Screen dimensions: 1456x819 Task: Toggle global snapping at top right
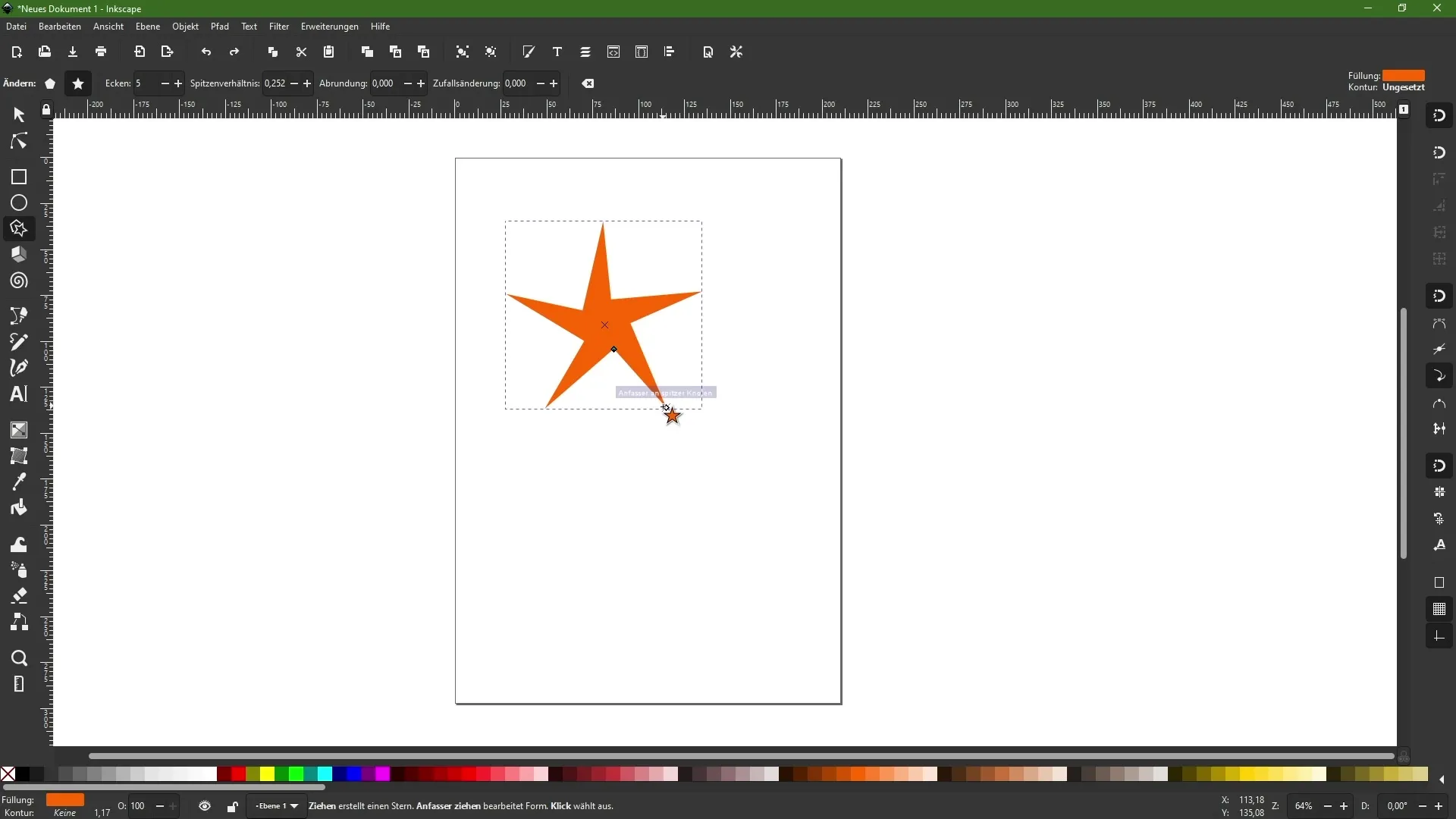click(x=1440, y=115)
